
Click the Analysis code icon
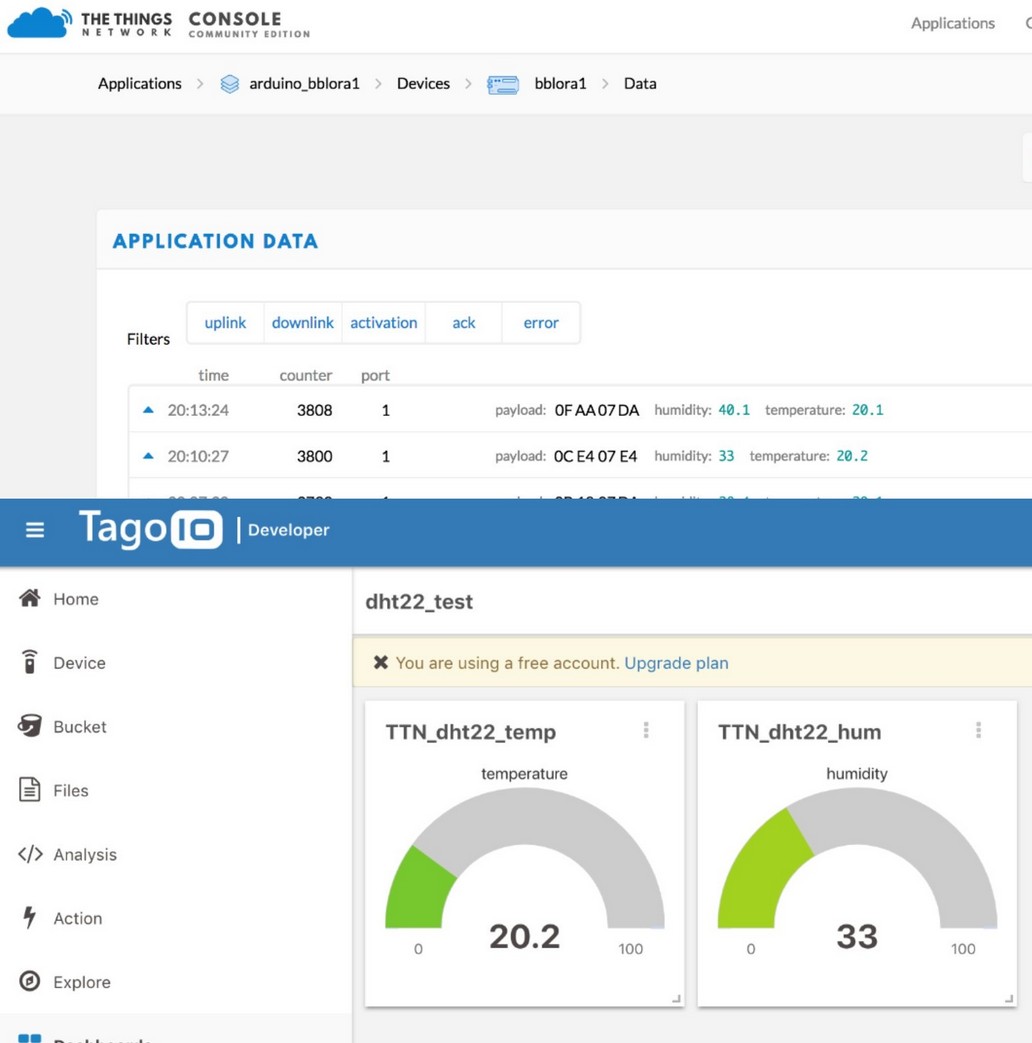pyautogui.click(x=30, y=853)
